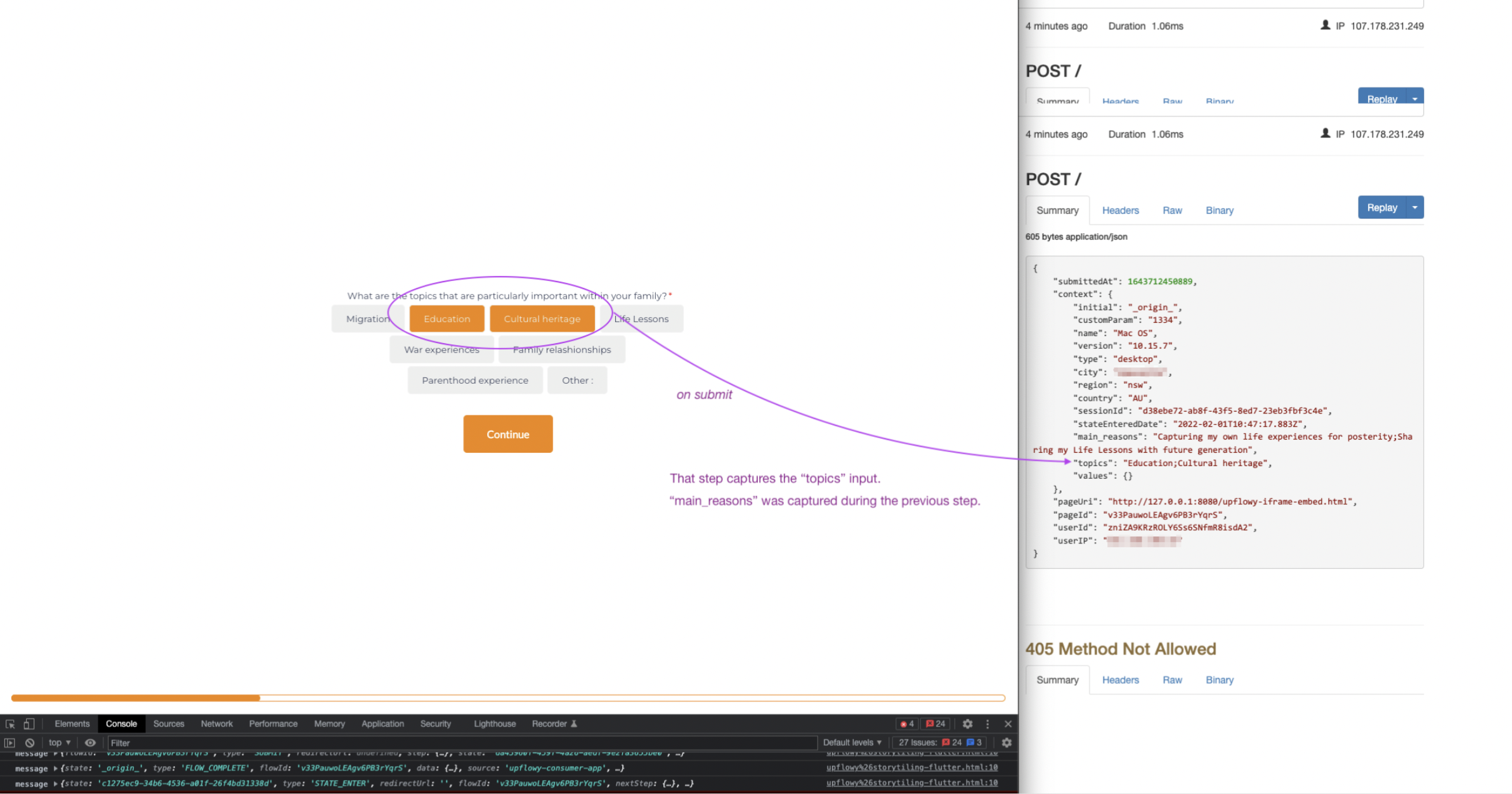Image resolution: width=1512 pixels, height=794 pixels.
Task: Click the submittedAt timestamp value
Action: click(x=1159, y=282)
